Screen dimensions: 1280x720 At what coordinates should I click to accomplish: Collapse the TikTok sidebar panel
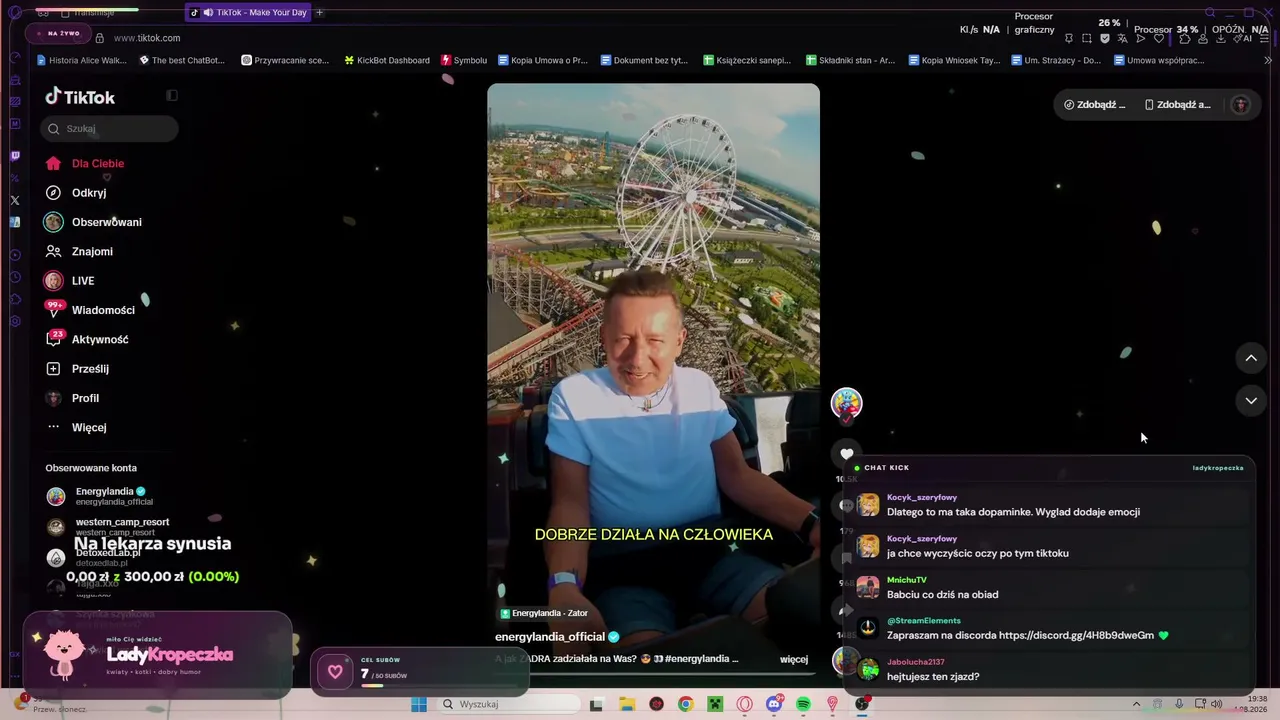(172, 96)
